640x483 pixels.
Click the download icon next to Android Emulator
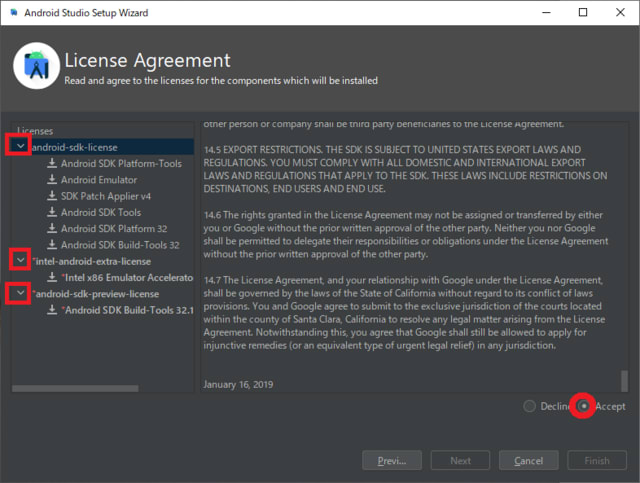click(x=50, y=180)
